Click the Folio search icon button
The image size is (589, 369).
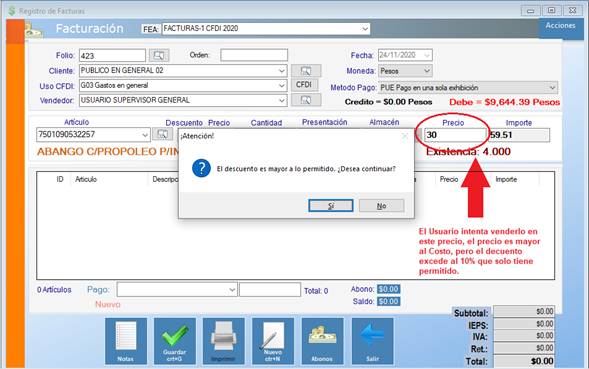[159, 56]
